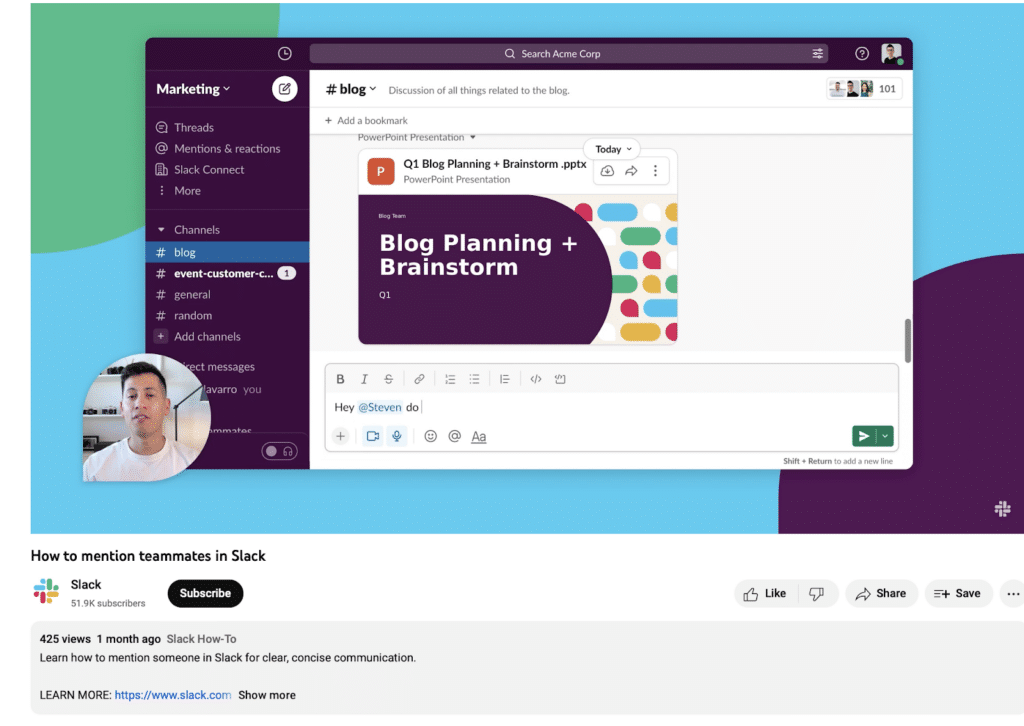
Task: Share the PowerPoint file with arrow icon
Action: (631, 171)
